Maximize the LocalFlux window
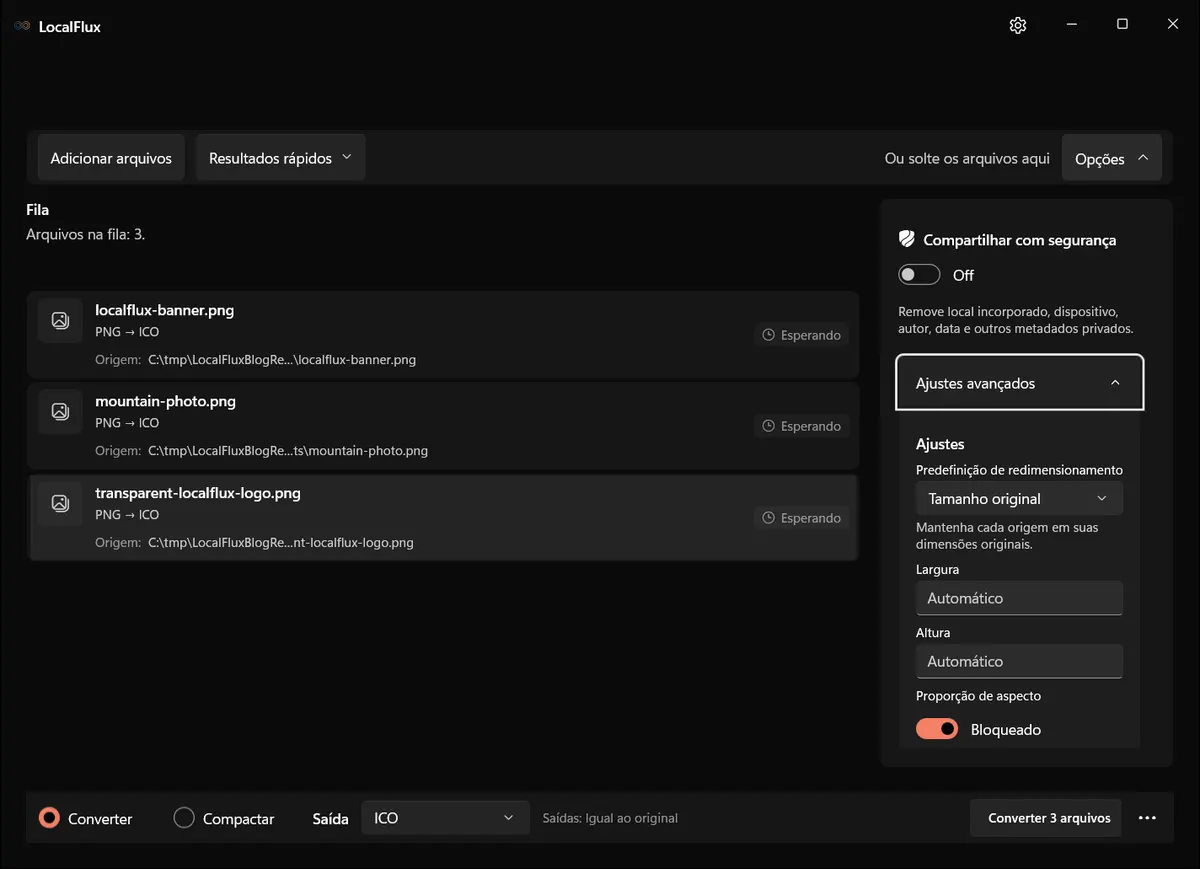This screenshot has width=1200, height=869. 1122,25
